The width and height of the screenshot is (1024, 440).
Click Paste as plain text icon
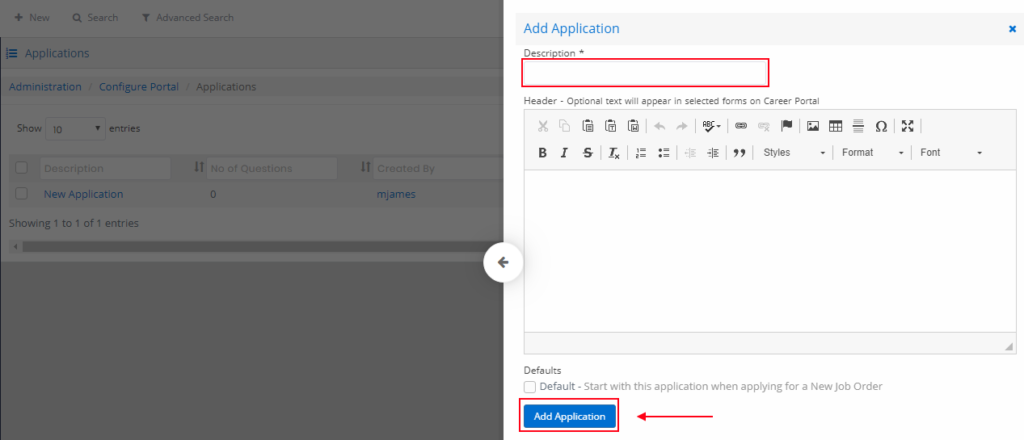tap(611, 126)
